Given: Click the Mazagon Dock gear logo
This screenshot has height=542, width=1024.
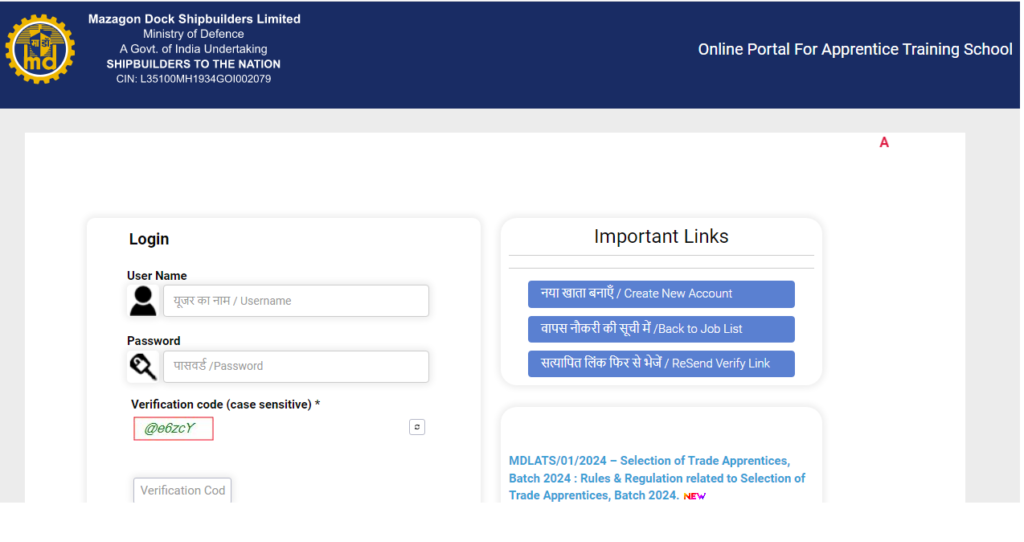Looking at the screenshot, I should [40, 49].
